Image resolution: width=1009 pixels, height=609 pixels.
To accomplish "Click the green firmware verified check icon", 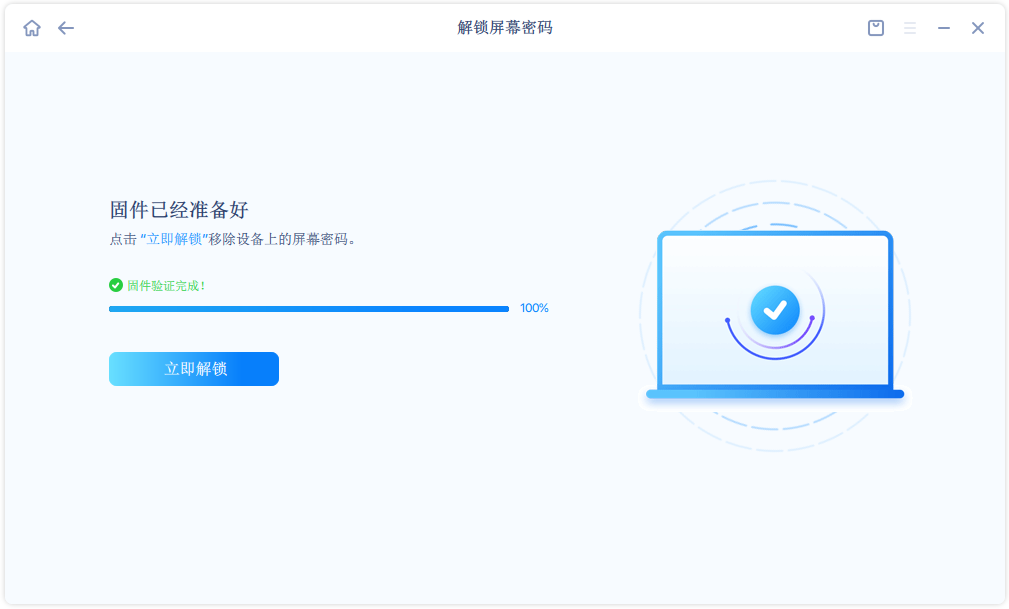I will pyautogui.click(x=116, y=285).
